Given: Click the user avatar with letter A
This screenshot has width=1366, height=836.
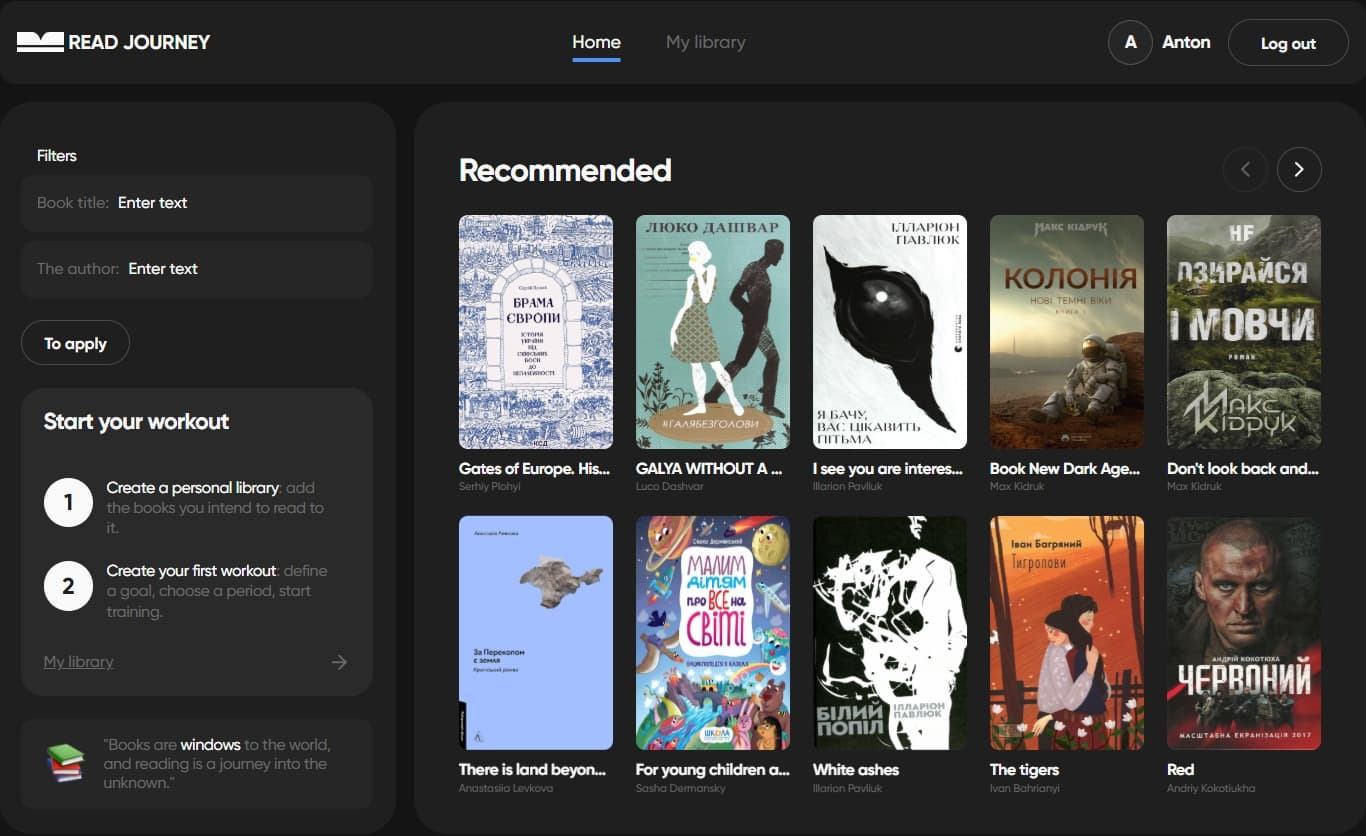Looking at the screenshot, I should pos(1130,43).
